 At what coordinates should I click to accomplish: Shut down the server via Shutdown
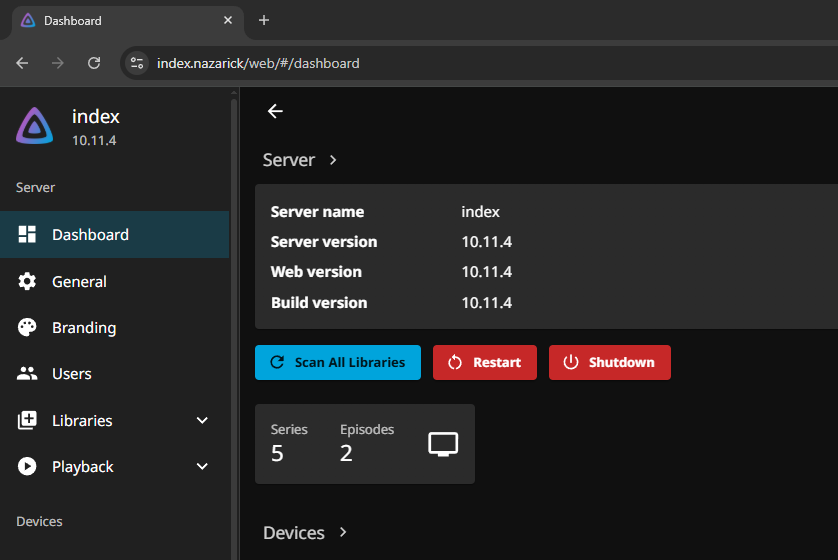coord(609,362)
